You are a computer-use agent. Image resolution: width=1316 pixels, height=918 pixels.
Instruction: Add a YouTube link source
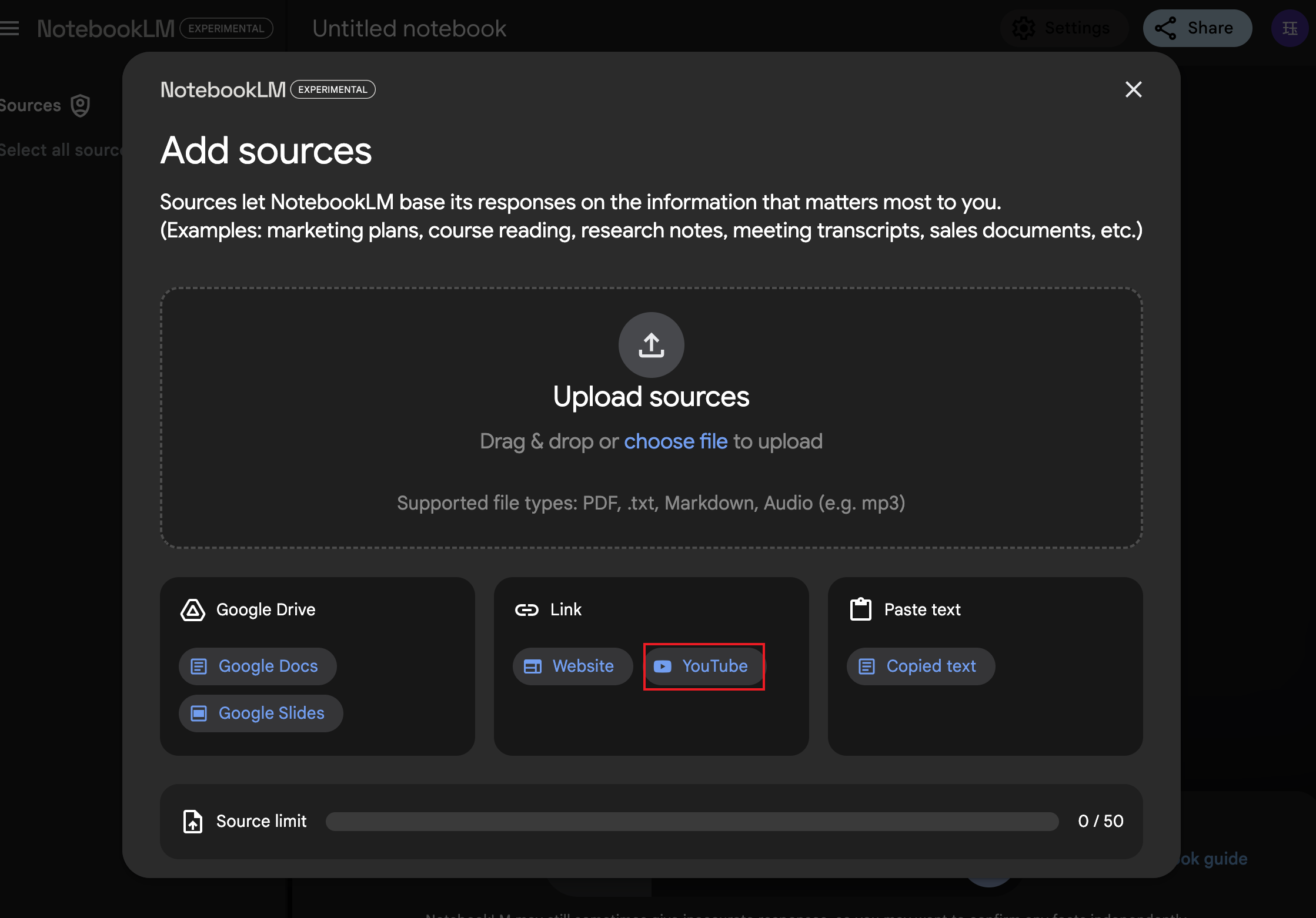point(704,666)
